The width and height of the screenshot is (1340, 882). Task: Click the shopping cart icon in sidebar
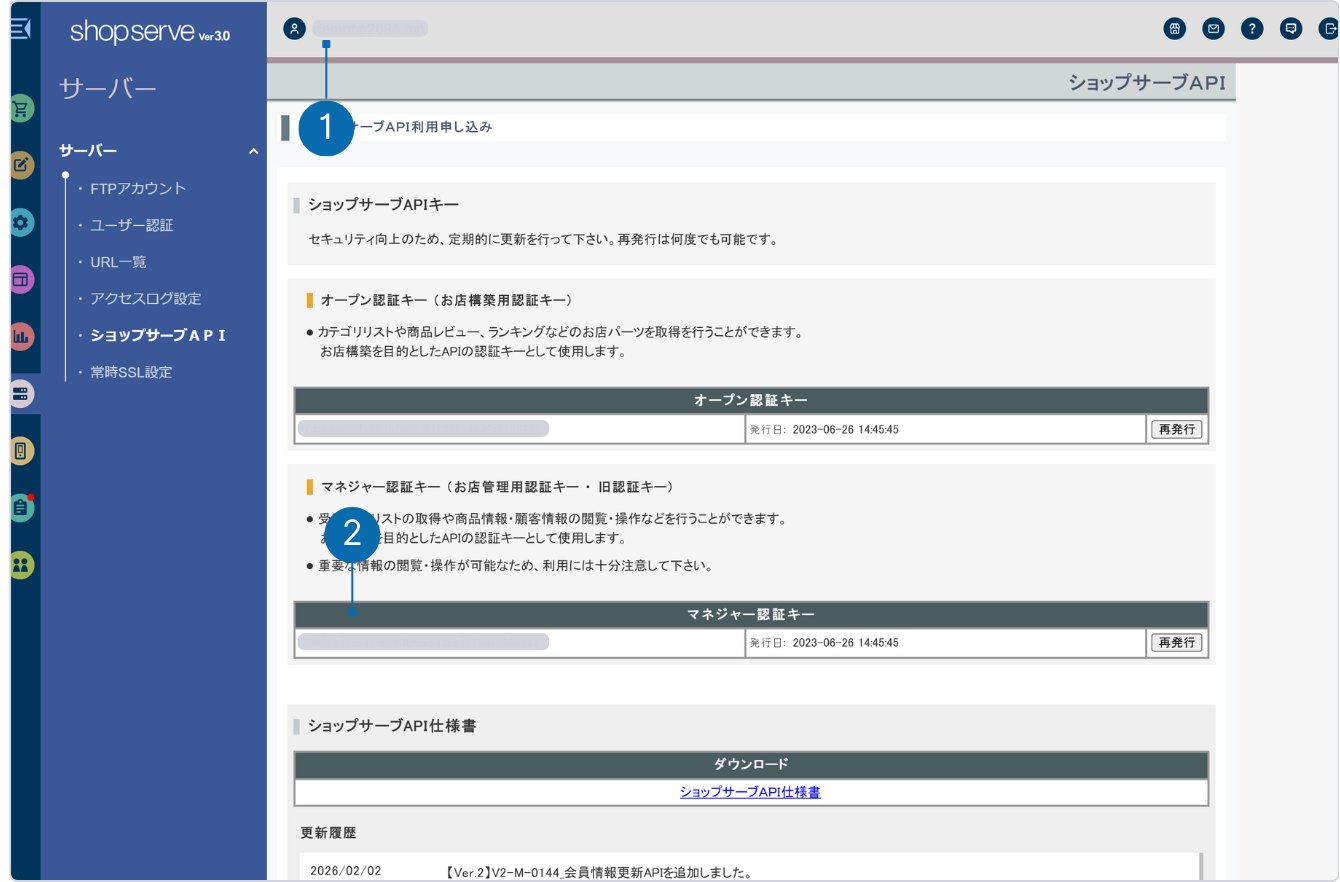click(x=22, y=108)
